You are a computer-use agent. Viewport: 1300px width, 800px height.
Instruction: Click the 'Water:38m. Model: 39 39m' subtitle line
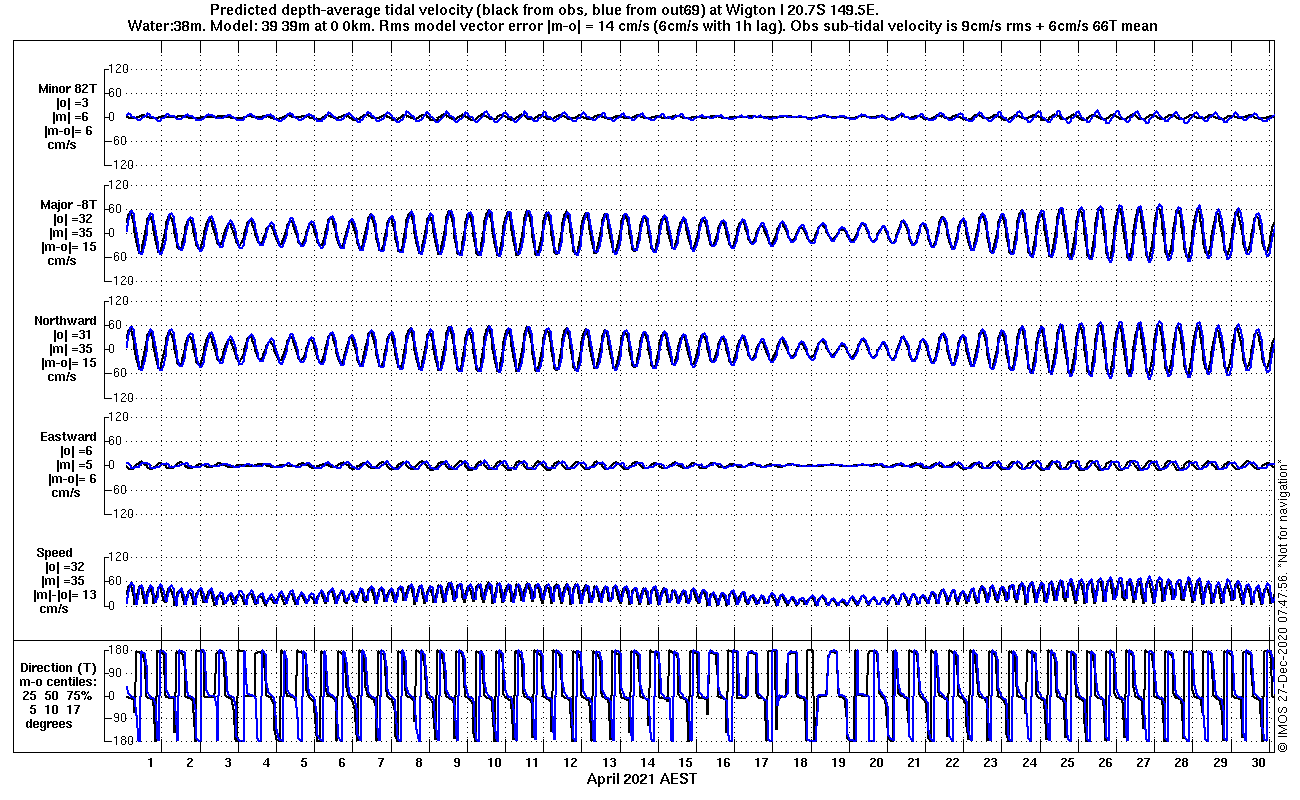pyautogui.click(x=643, y=26)
